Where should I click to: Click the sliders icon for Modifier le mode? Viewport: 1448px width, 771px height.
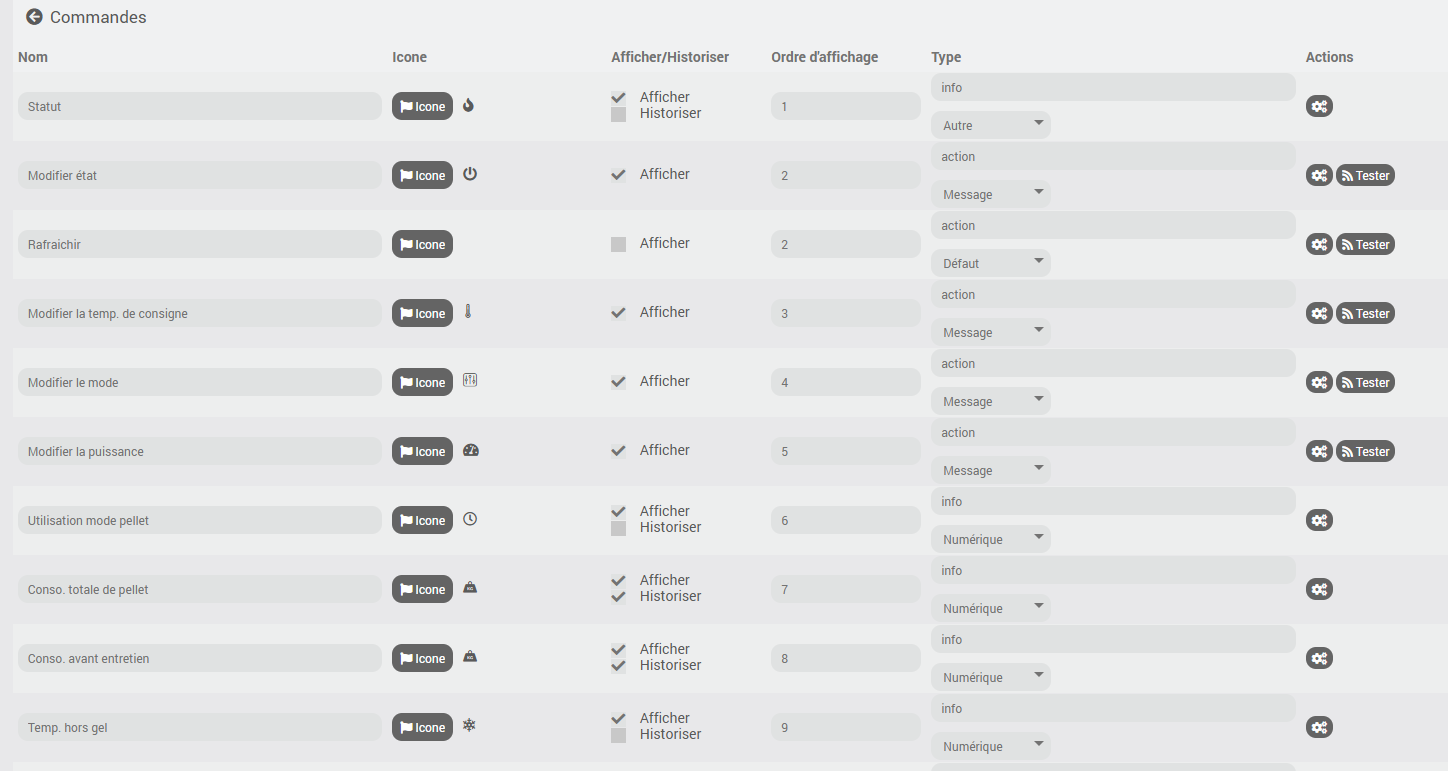pos(470,381)
